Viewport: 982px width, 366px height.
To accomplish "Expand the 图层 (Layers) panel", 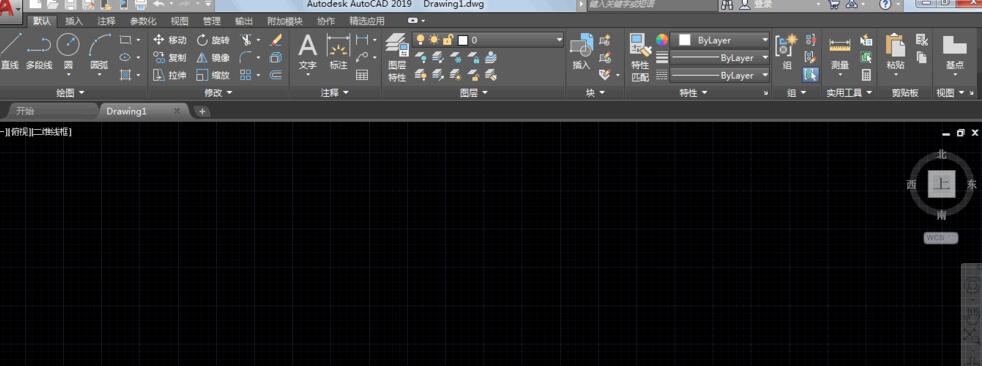I will [x=473, y=93].
